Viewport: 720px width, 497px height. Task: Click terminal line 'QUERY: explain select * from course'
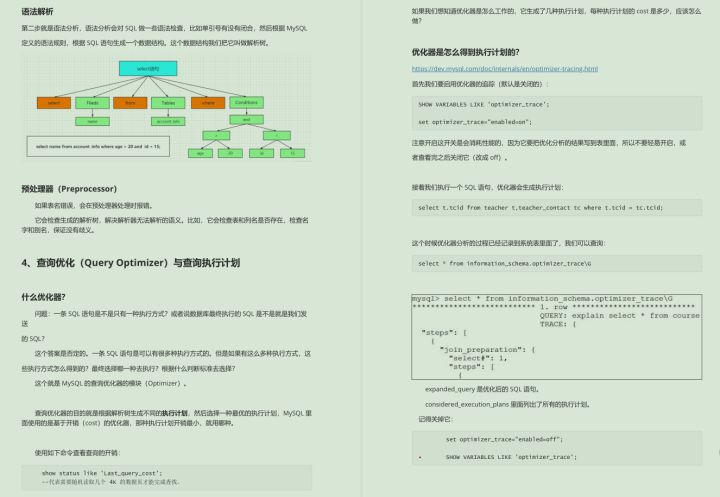620,316
